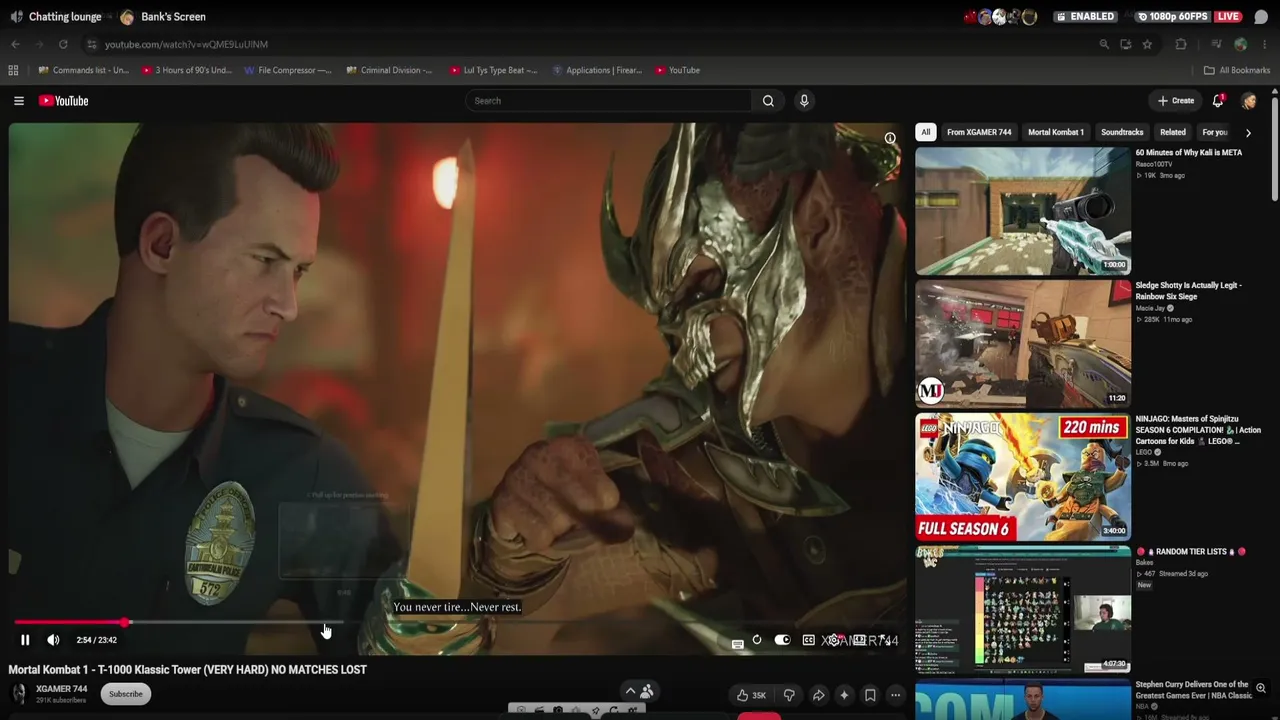Open browser apps grid in bookmarks bar
Viewport: 1280px width, 720px height.
(x=13, y=70)
